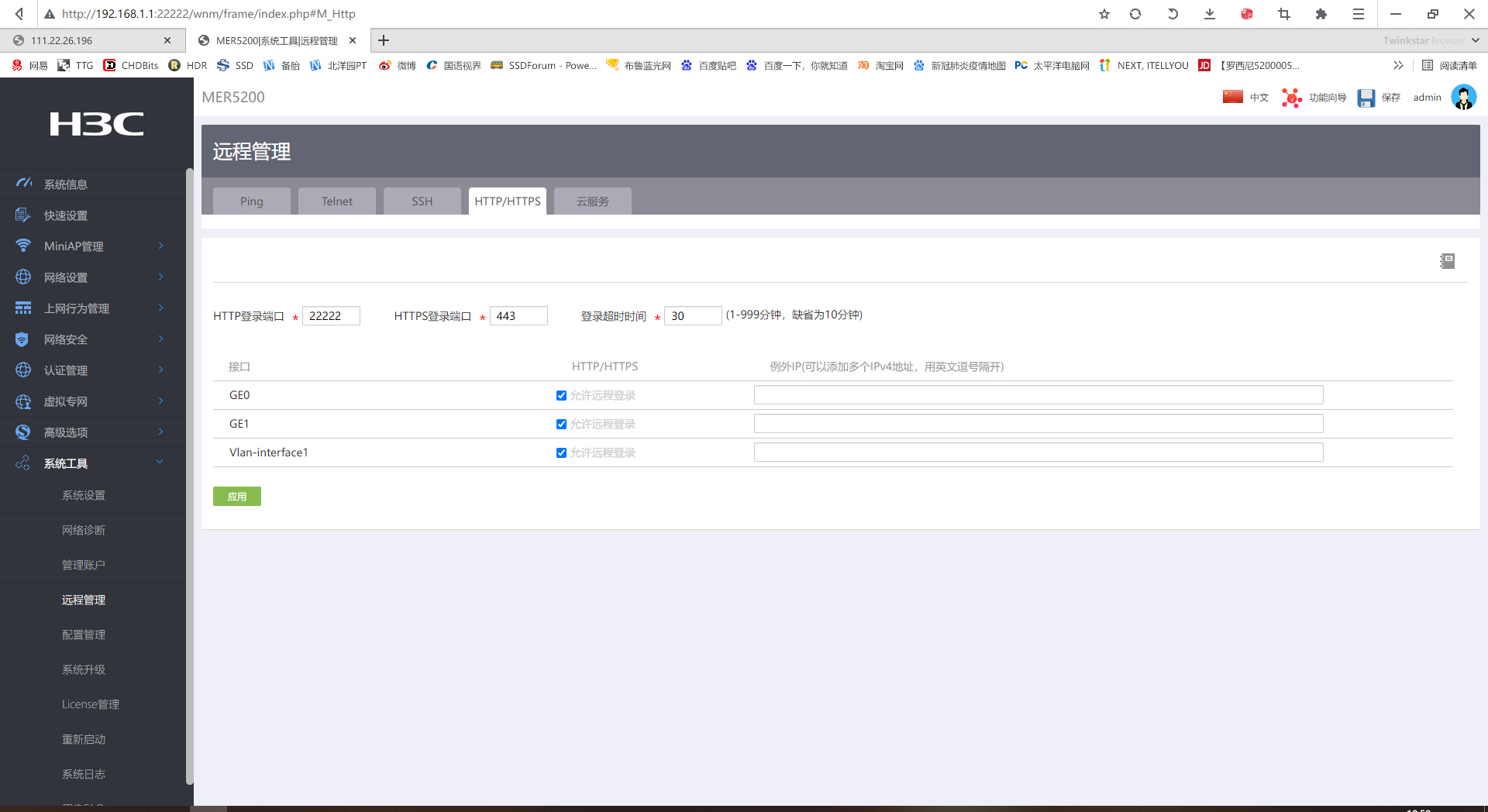Toggle remote login checkbox for GE1
This screenshot has height=812, width=1488.
click(561, 425)
